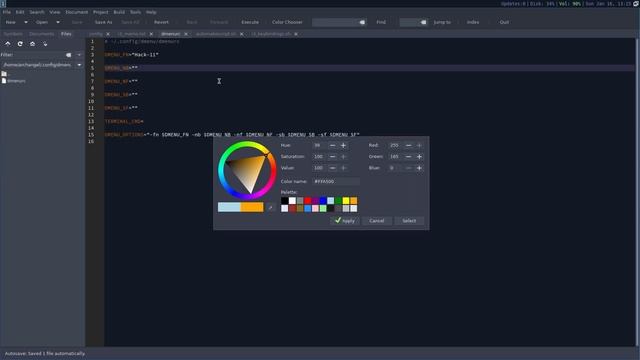Select the light green palette swatch

point(323,209)
